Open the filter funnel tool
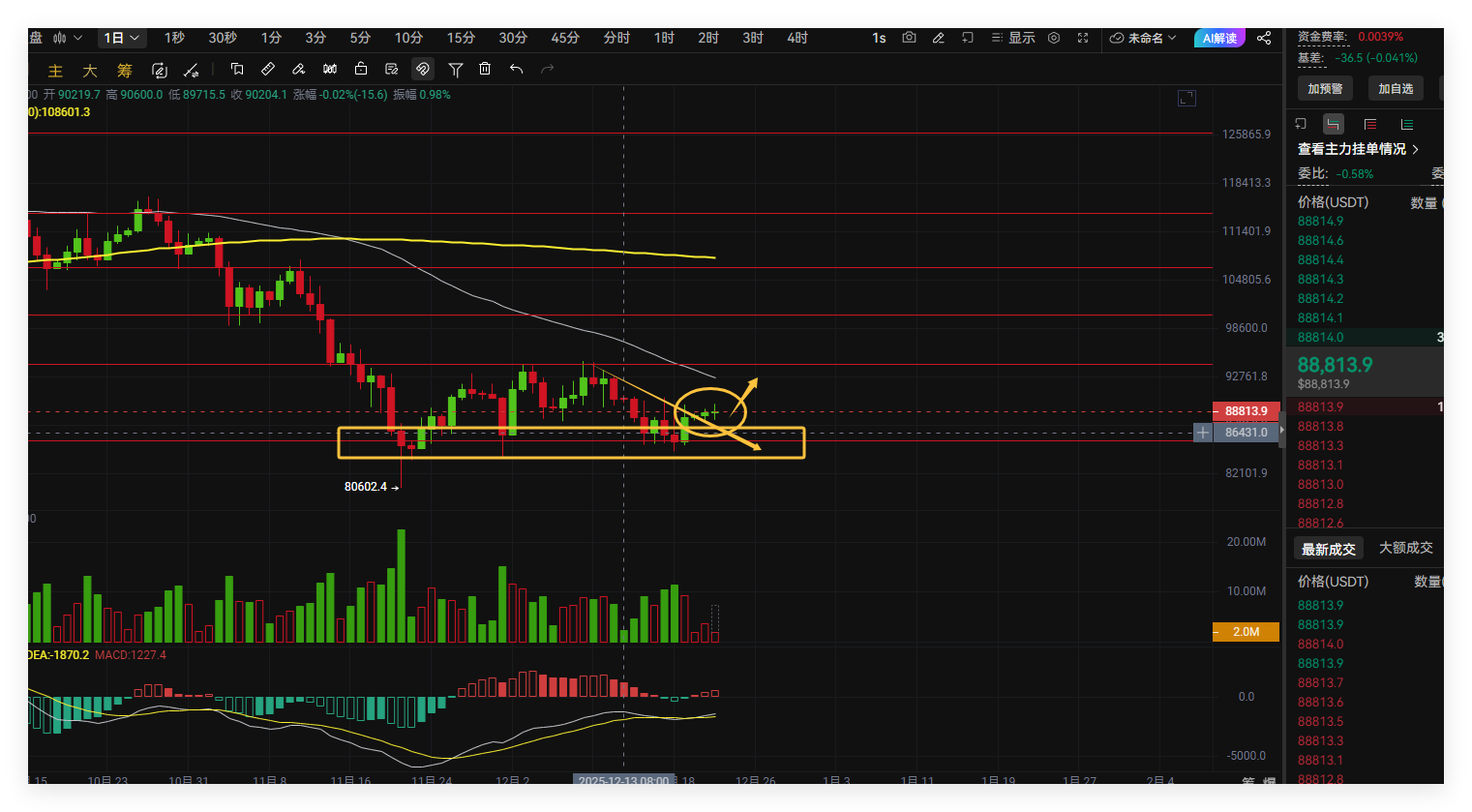1472x812 pixels. pyautogui.click(x=455, y=69)
